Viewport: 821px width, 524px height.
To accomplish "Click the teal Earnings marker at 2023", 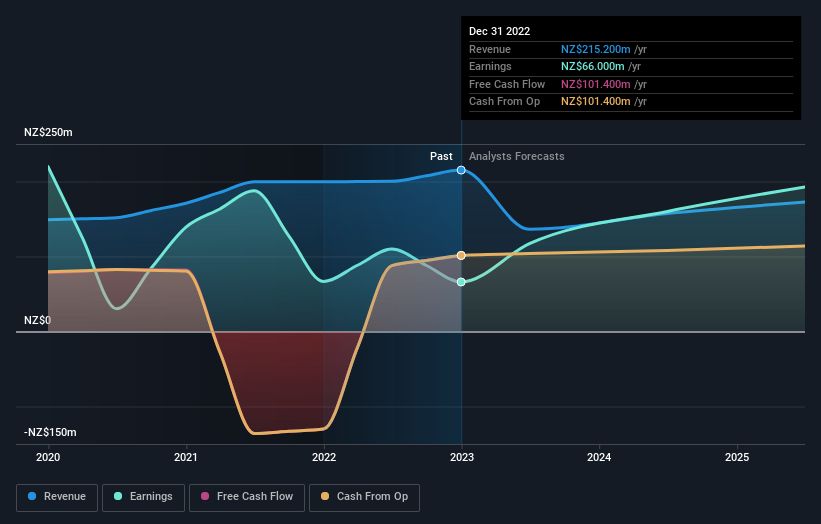I will coord(461,282).
